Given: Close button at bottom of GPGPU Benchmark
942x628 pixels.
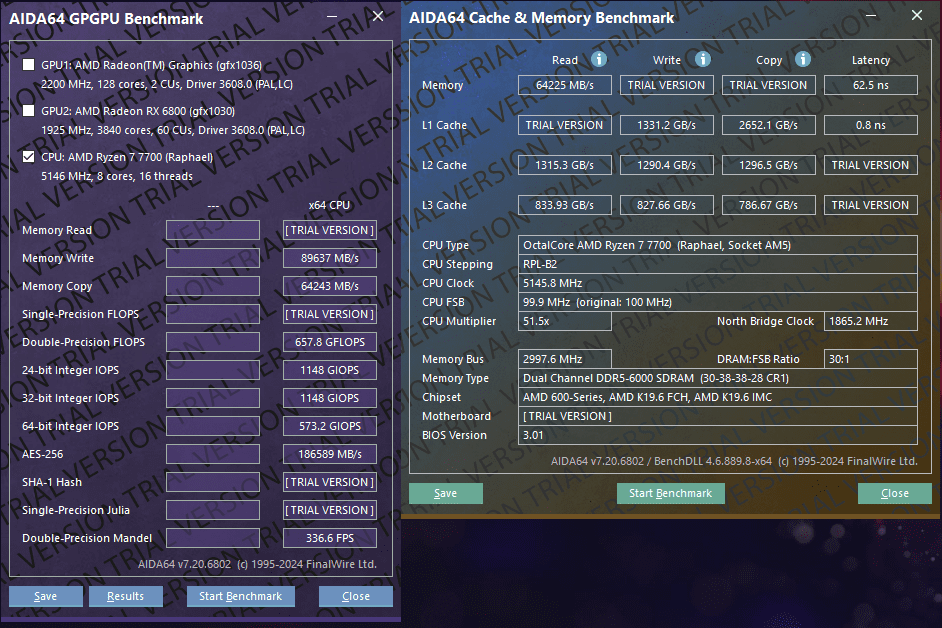Looking at the screenshot, I should tap(356, 596).
